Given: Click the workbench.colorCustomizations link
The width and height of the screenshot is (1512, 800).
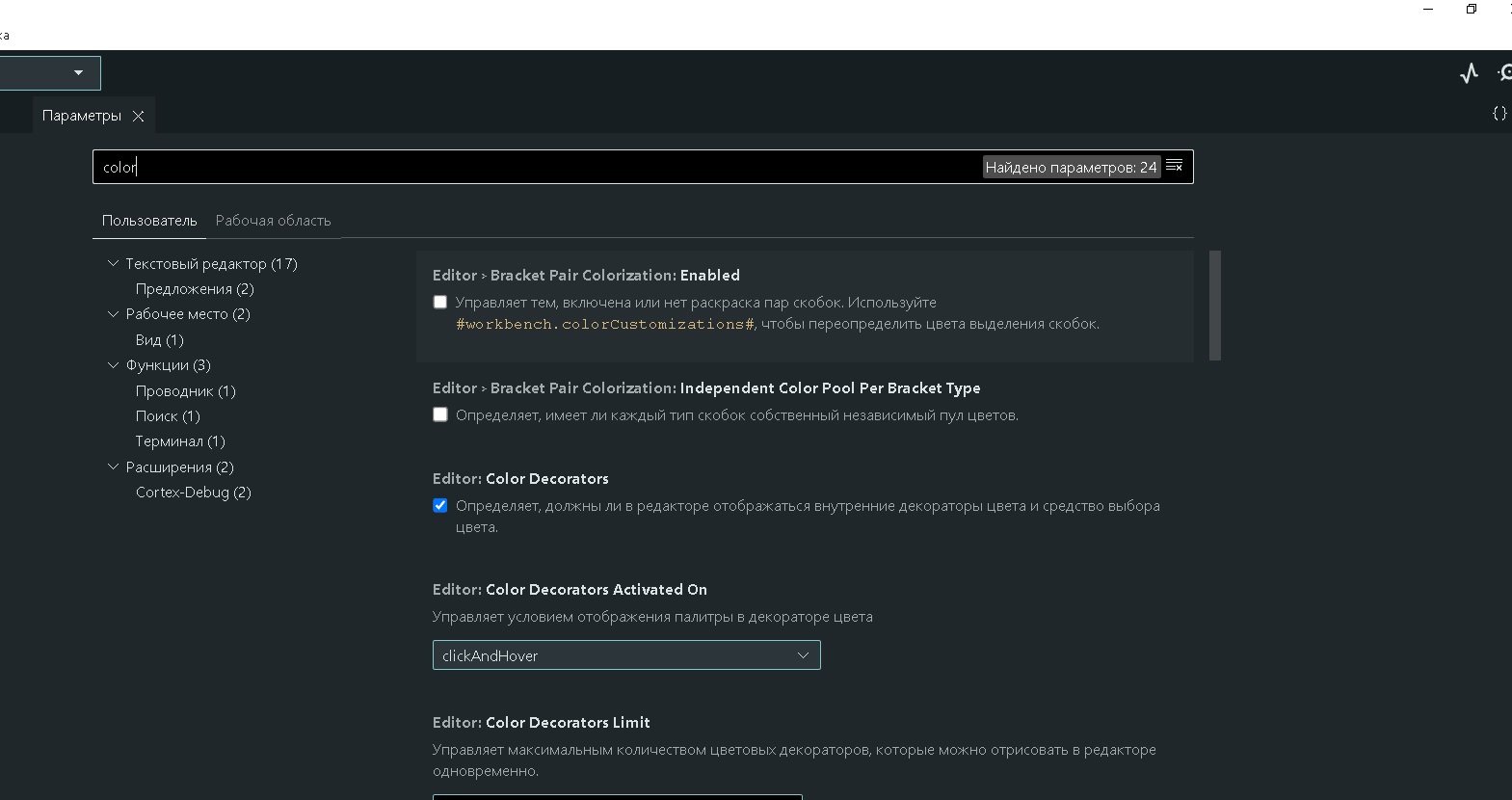Looking at the screenshot, I should 604,324.
